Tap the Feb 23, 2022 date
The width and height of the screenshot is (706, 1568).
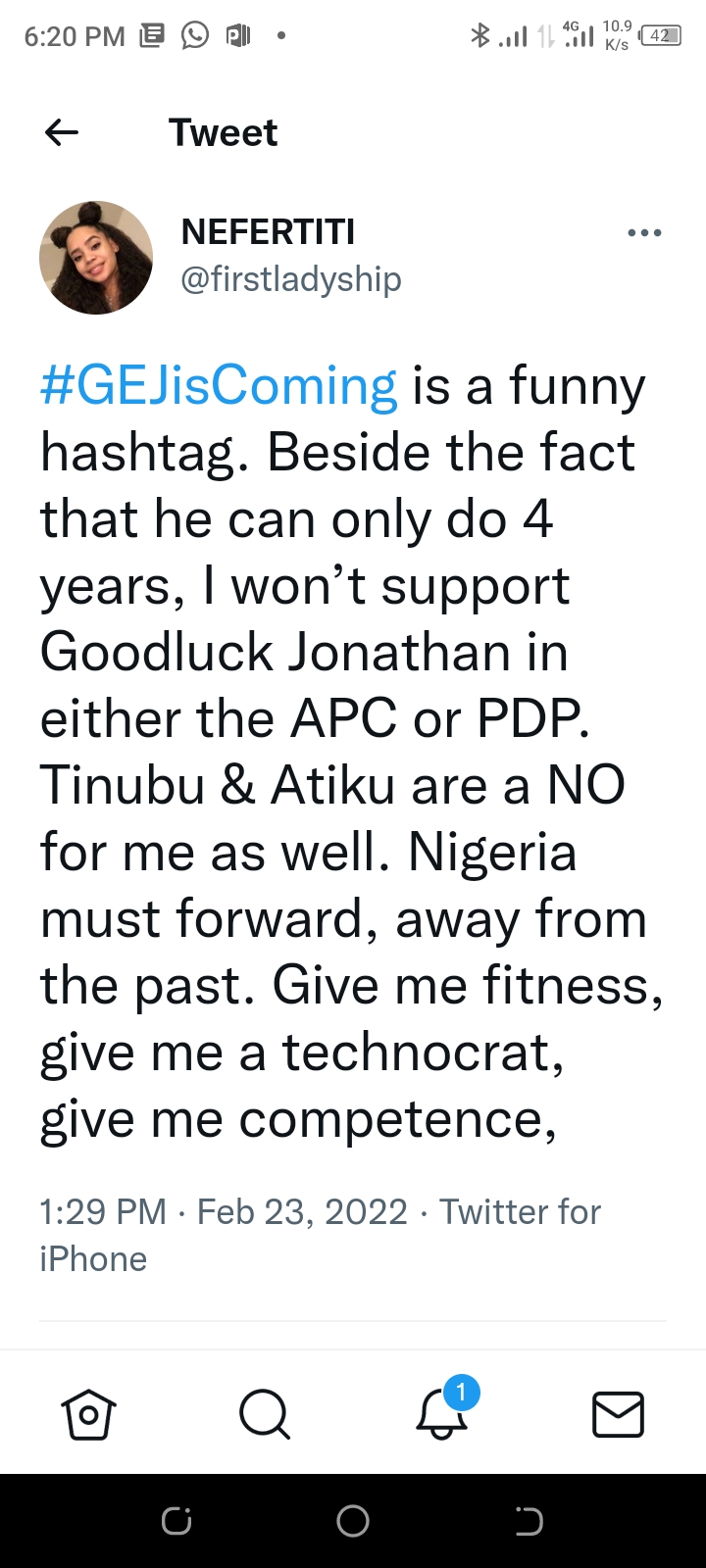coord(302,1212)
